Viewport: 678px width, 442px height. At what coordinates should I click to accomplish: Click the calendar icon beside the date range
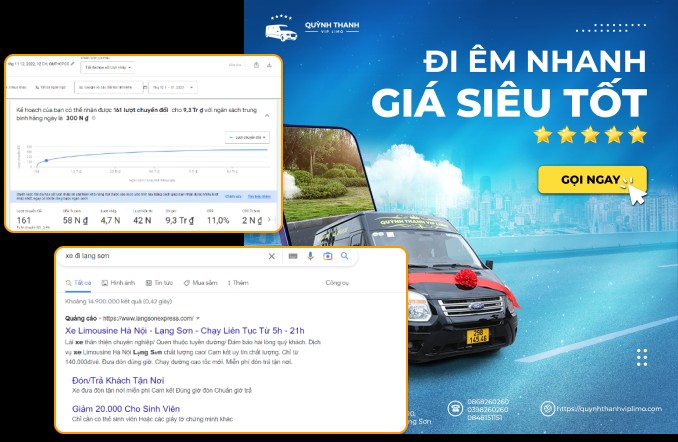[145, 87]
